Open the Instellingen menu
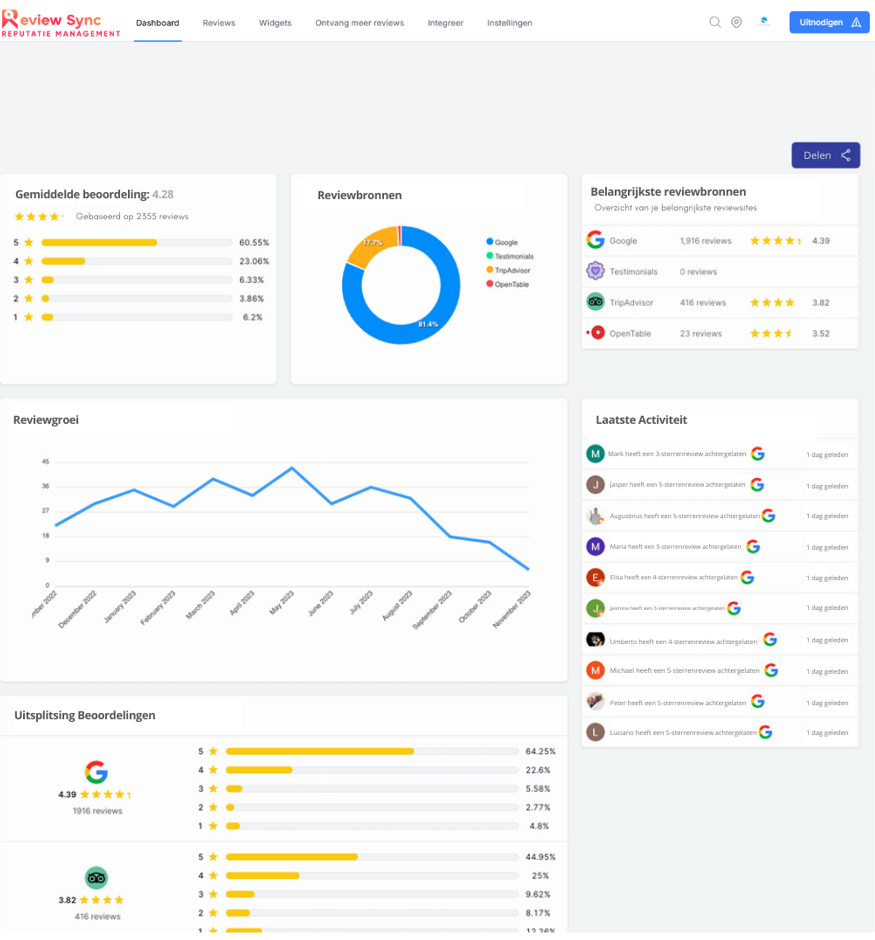 pyautogui.click(x=510, y=23)
